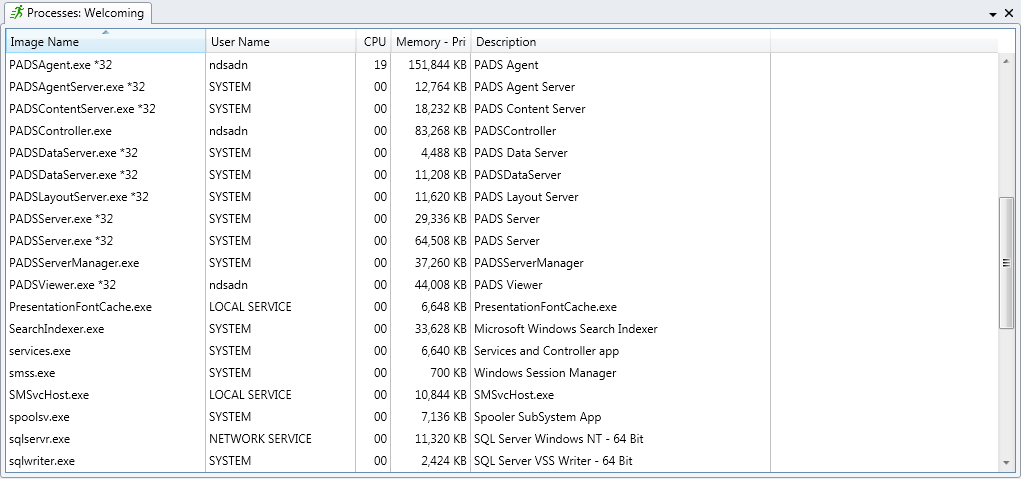
Task: Select the smss.exe process
Action: (32, 373)
